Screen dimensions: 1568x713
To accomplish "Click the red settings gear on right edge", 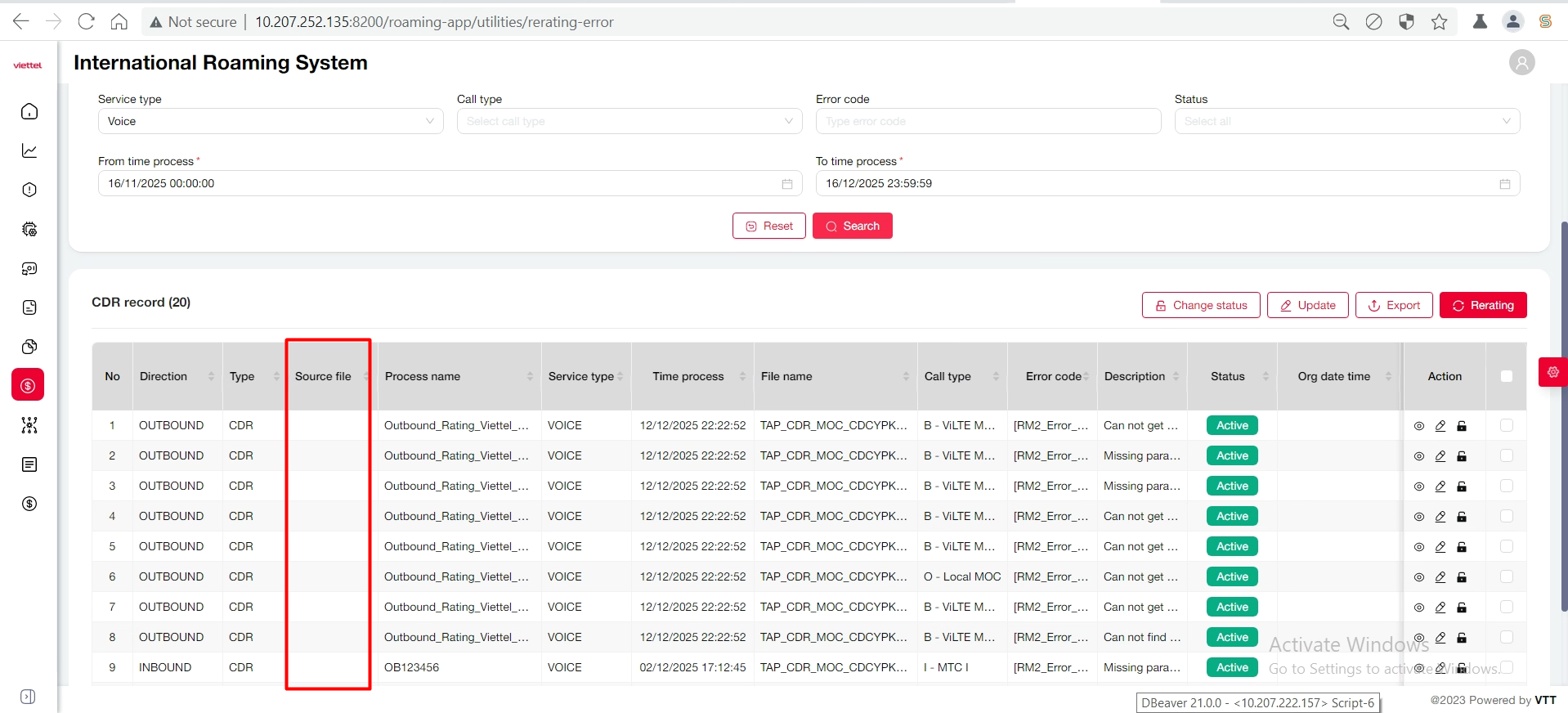I will (1552, 372).
